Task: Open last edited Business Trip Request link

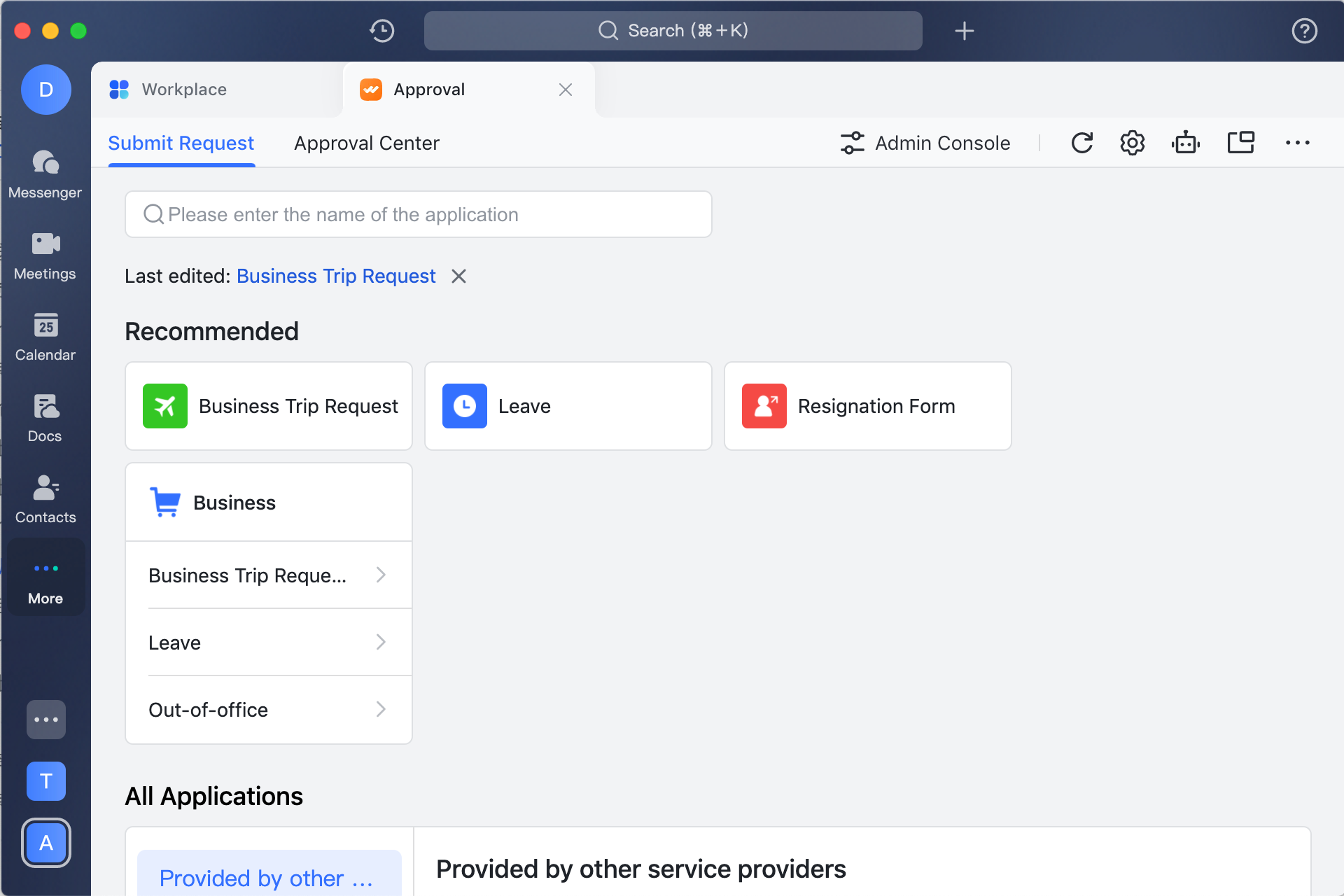Action: [x=336, y=276]
